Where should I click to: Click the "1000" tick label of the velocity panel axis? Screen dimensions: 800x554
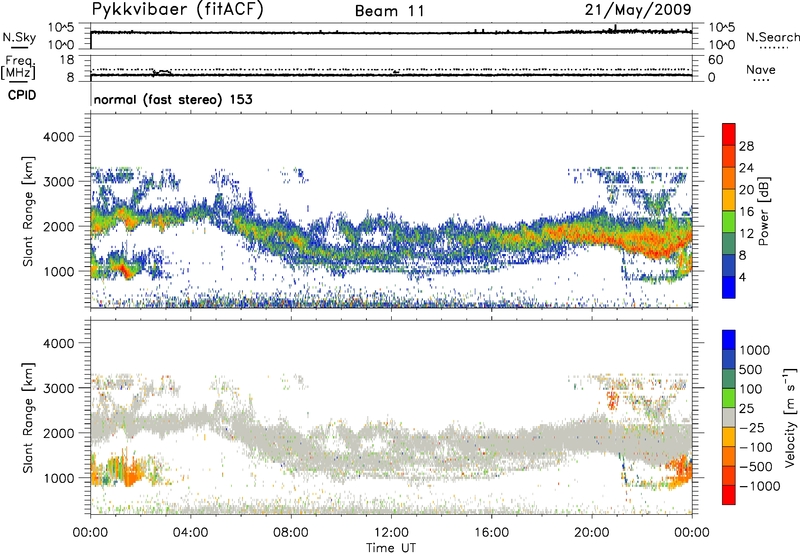click(58, 478)
